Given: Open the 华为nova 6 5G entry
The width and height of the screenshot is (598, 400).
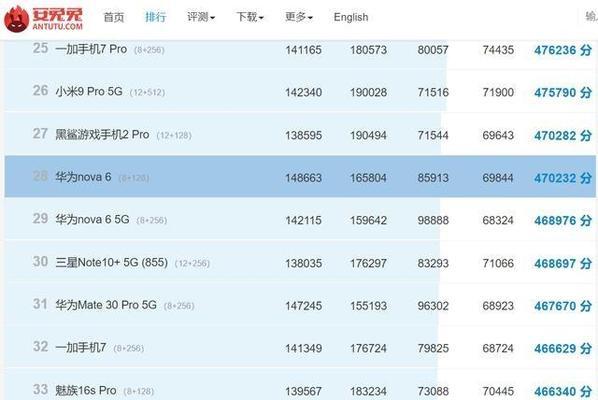Looking at the screenshot, I should point(92,219).
